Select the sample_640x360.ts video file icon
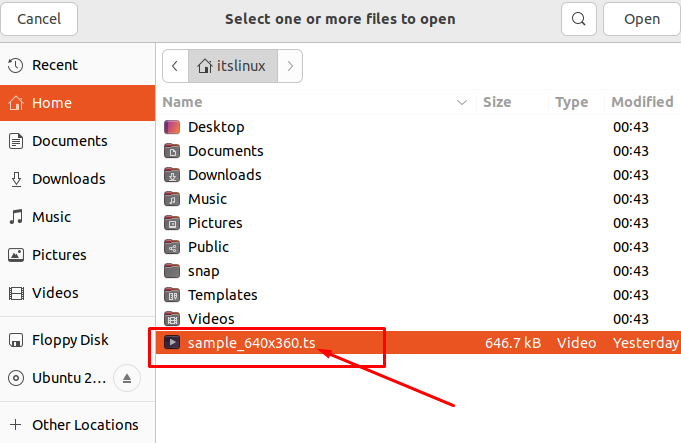 (x=172, y=343)
